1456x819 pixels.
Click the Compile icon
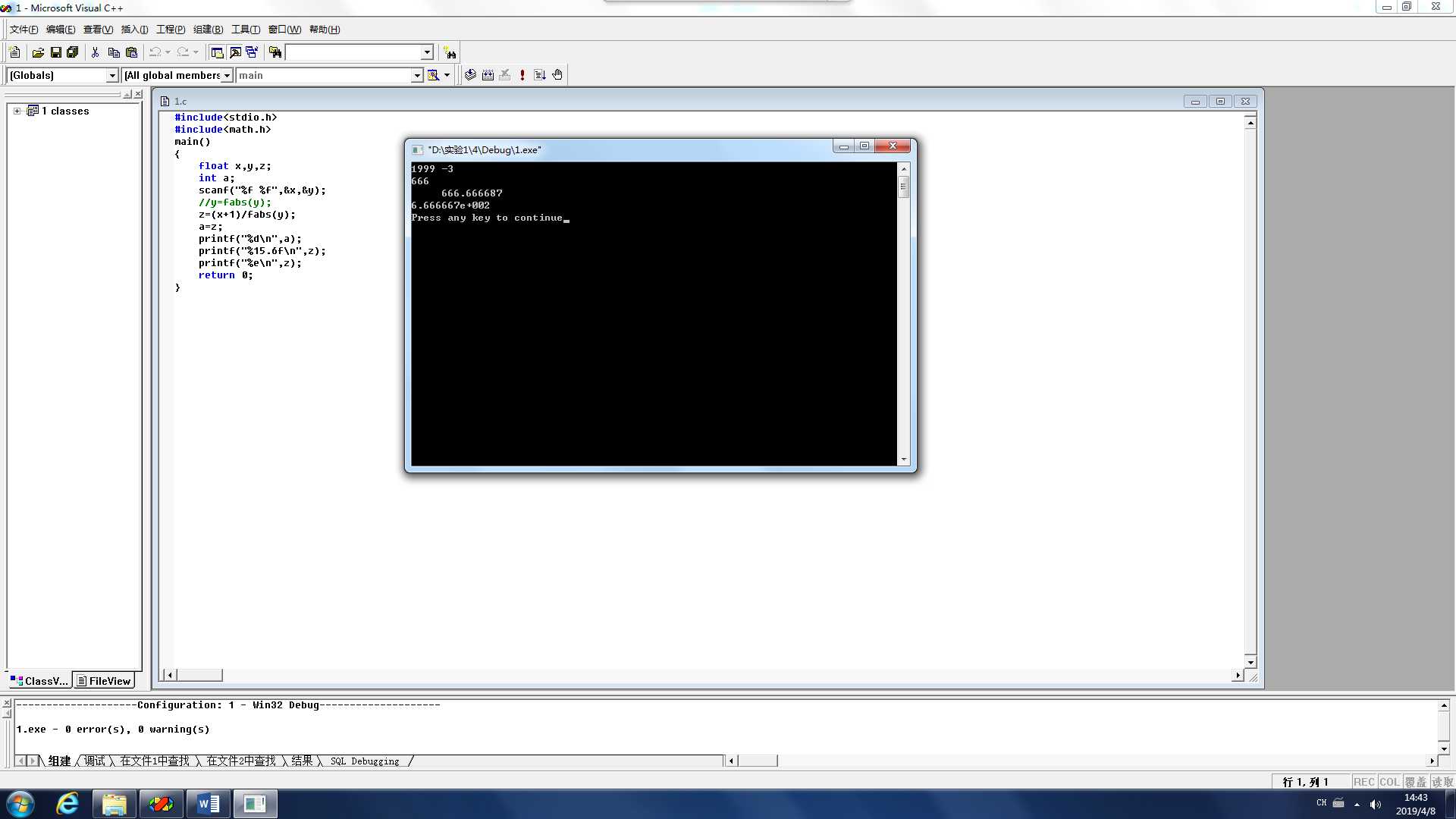point(470,75)
